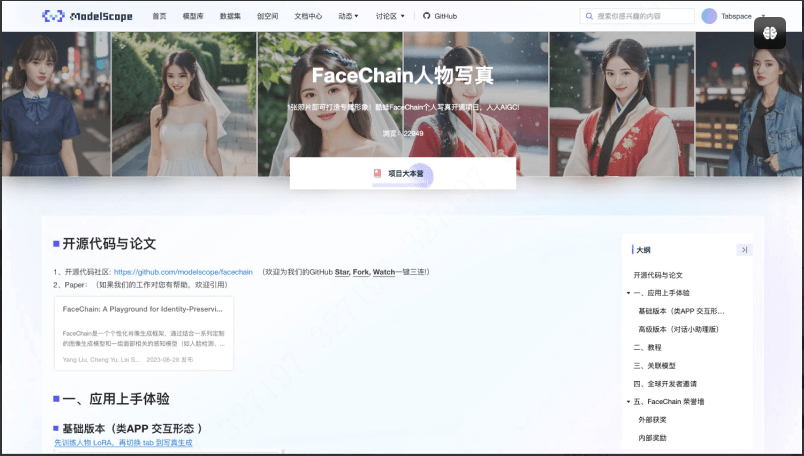Image resolution: width=804 pixels, height=456 pixels.
Task: Open the GitHub link in navbar
Action: 440,16
